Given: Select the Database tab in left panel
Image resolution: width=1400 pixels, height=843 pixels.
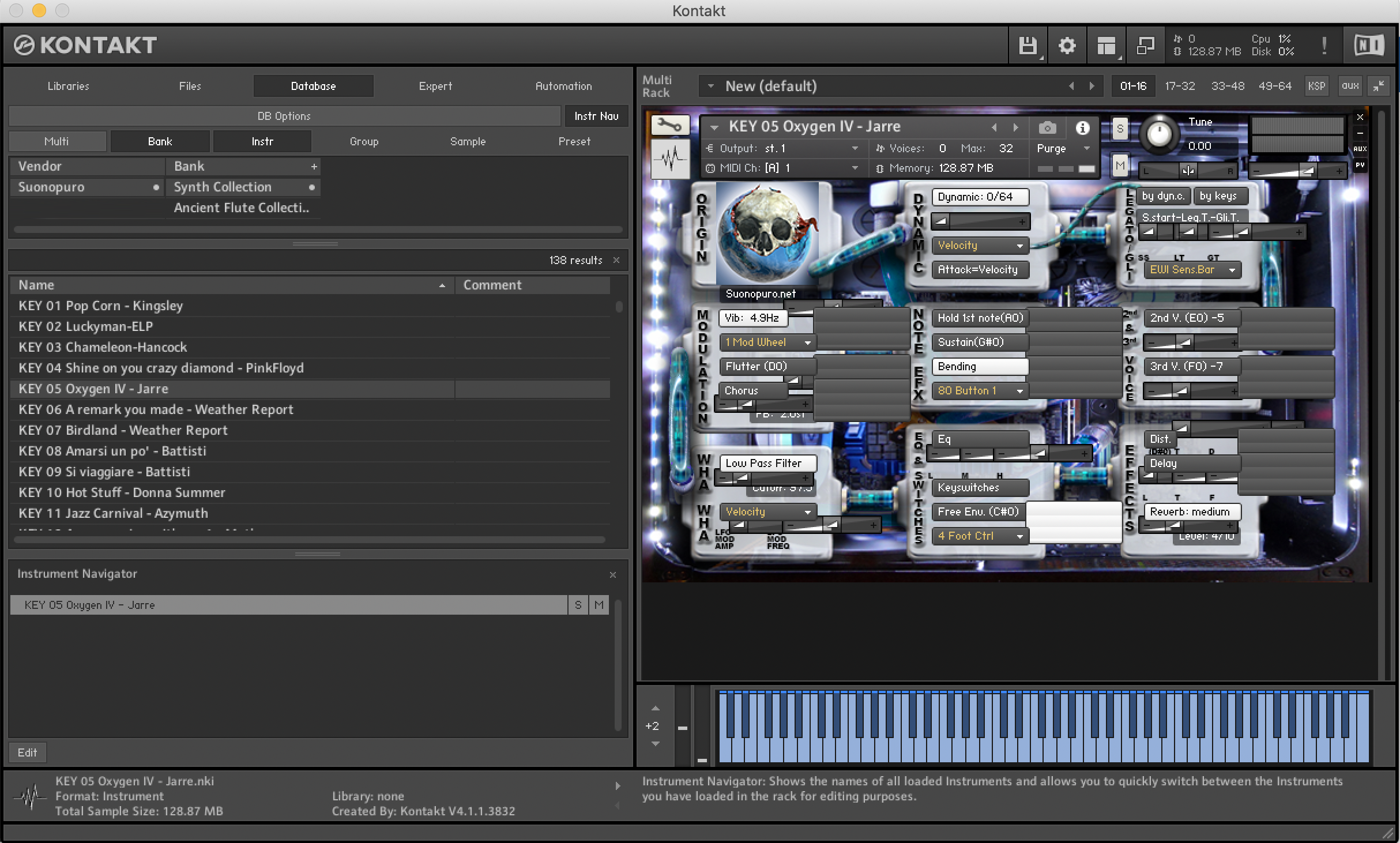Looking at the screenshot, I should click(314, 86).
